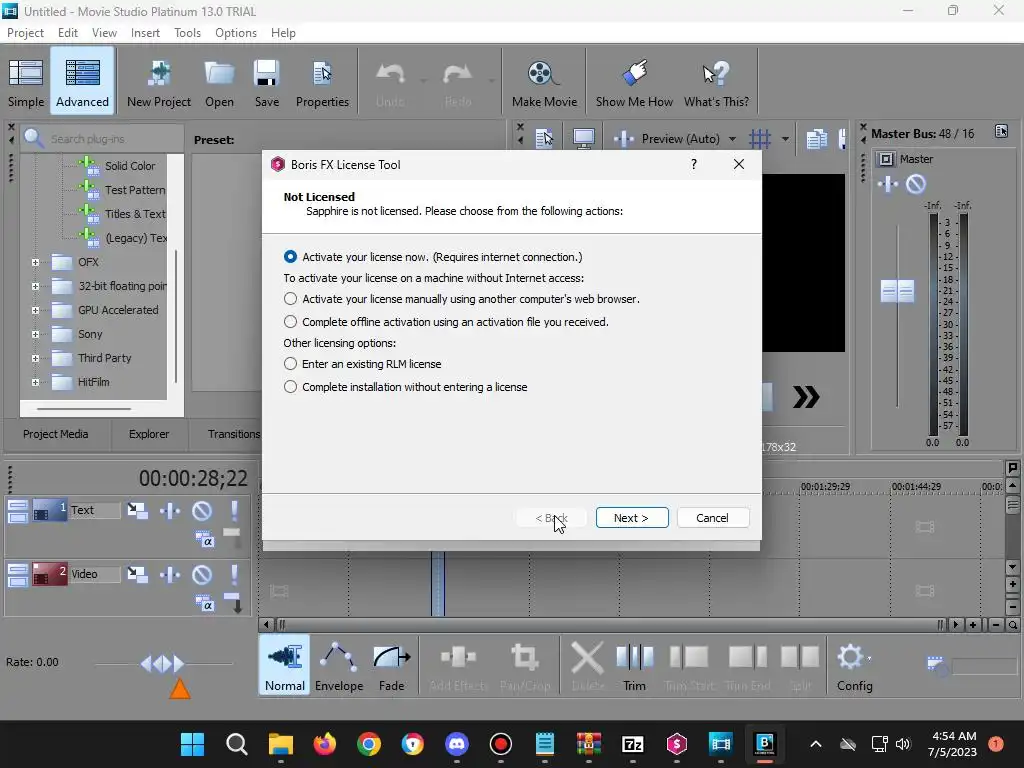Open Firefox from the taskbar

click(x=325, y=744)
